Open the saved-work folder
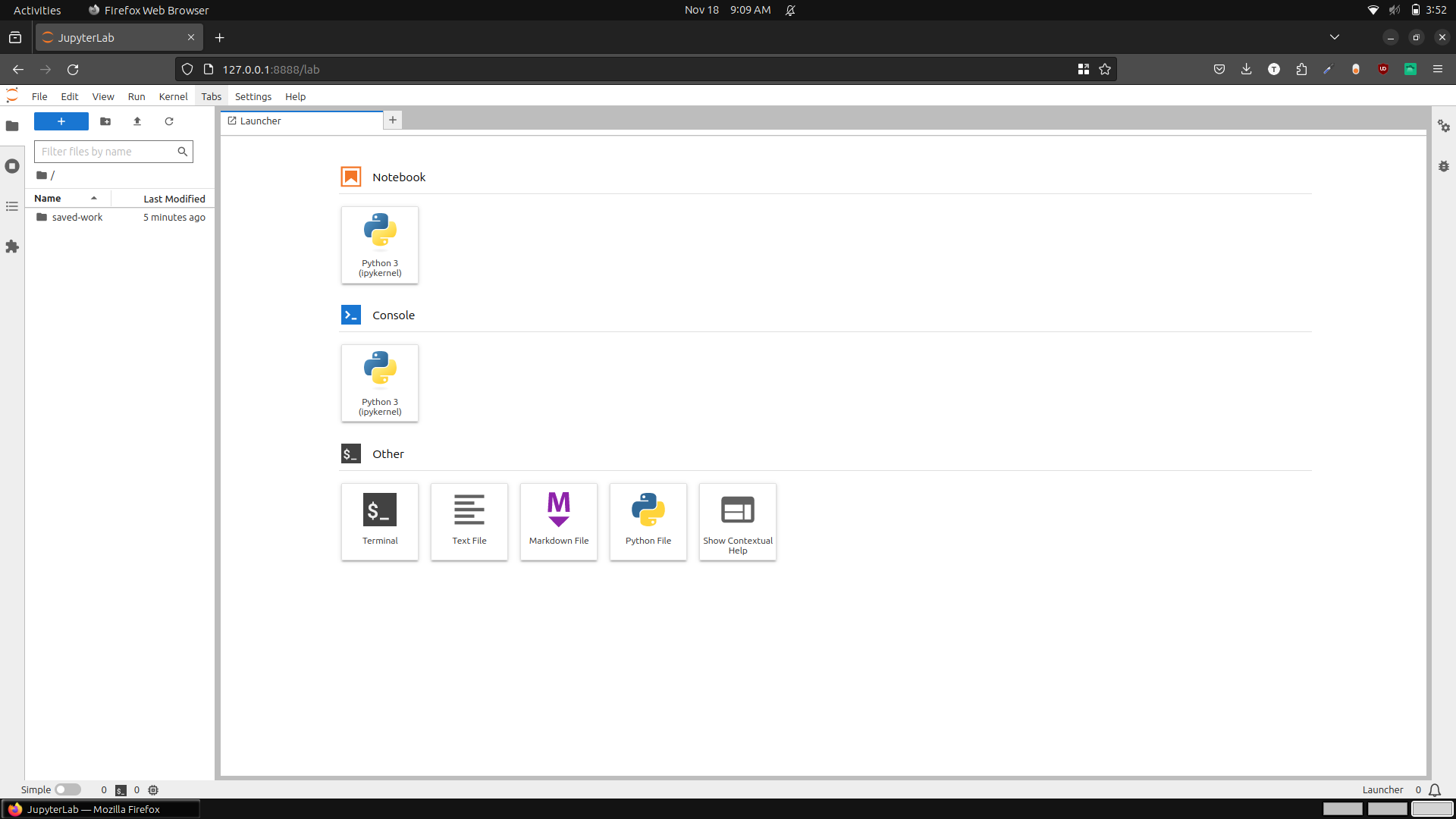The height and width of the screenshot is (819, 1456). point(77,217)
